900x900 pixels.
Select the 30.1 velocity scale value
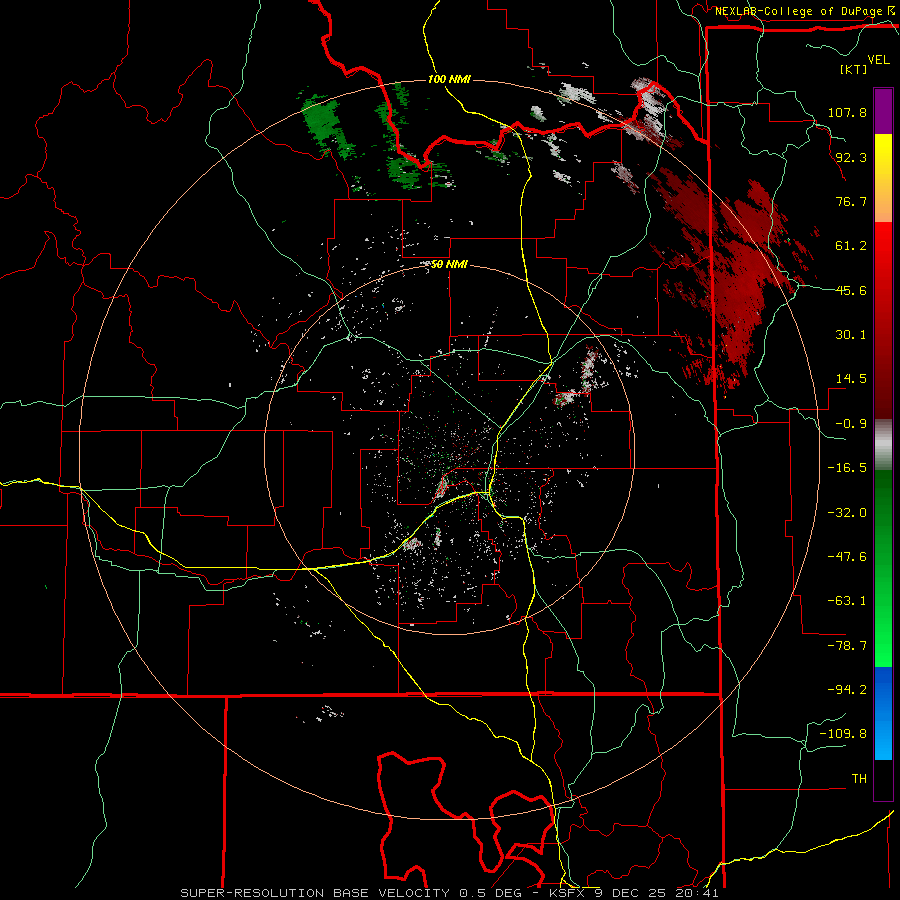(851, 335)
